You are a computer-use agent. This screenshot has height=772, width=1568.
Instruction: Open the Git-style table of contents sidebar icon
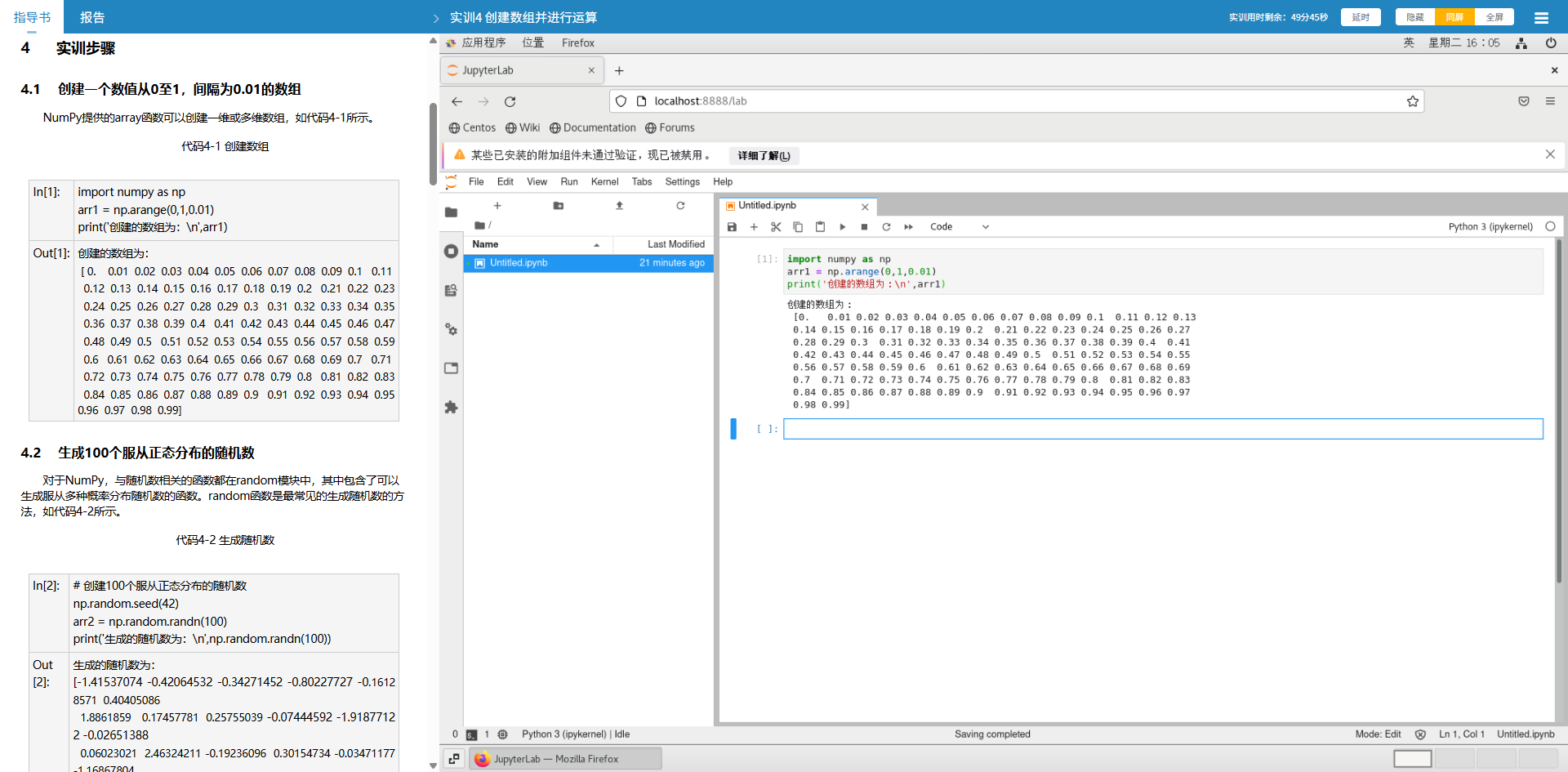coord(451,290)
